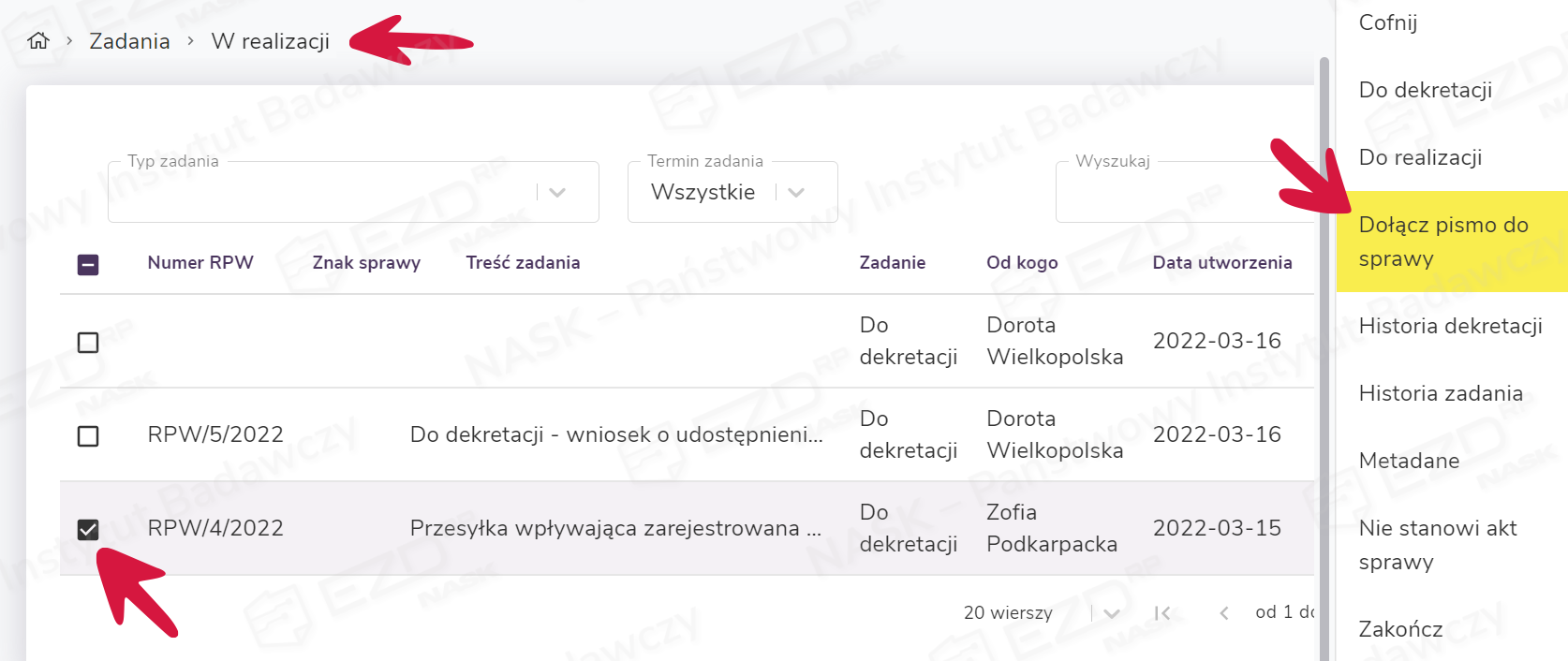This screenshot has width=1568, height=661.
Task: Toggle the select-all header checkbox
Action: point(88,265)
